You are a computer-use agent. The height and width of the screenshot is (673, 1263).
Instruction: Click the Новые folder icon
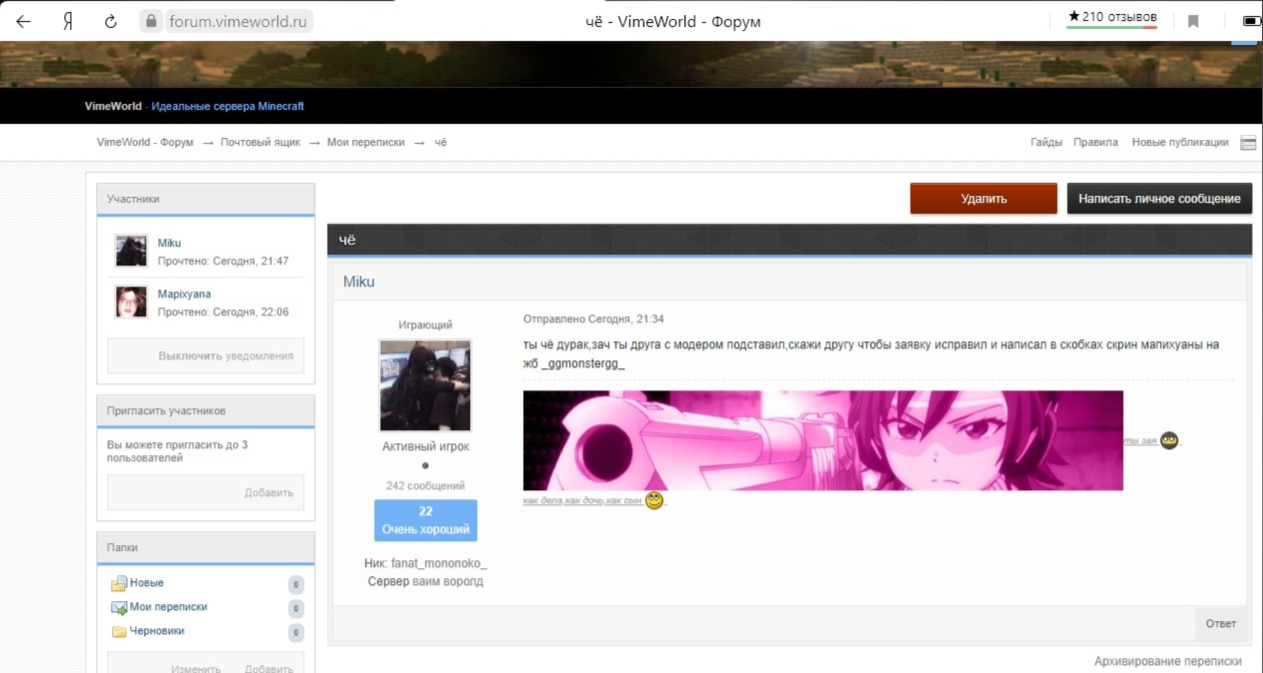pos(119,583)
